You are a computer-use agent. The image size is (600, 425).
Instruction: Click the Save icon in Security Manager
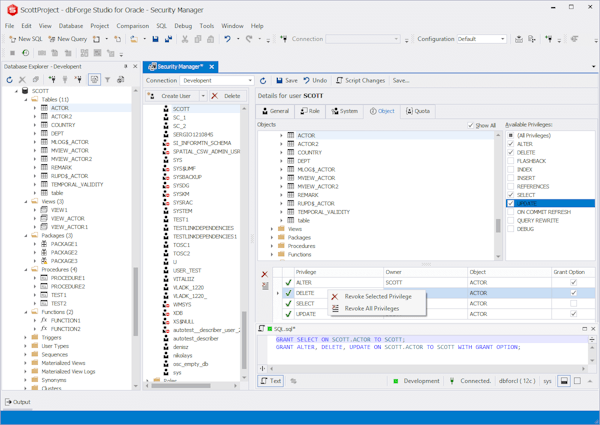280,80
